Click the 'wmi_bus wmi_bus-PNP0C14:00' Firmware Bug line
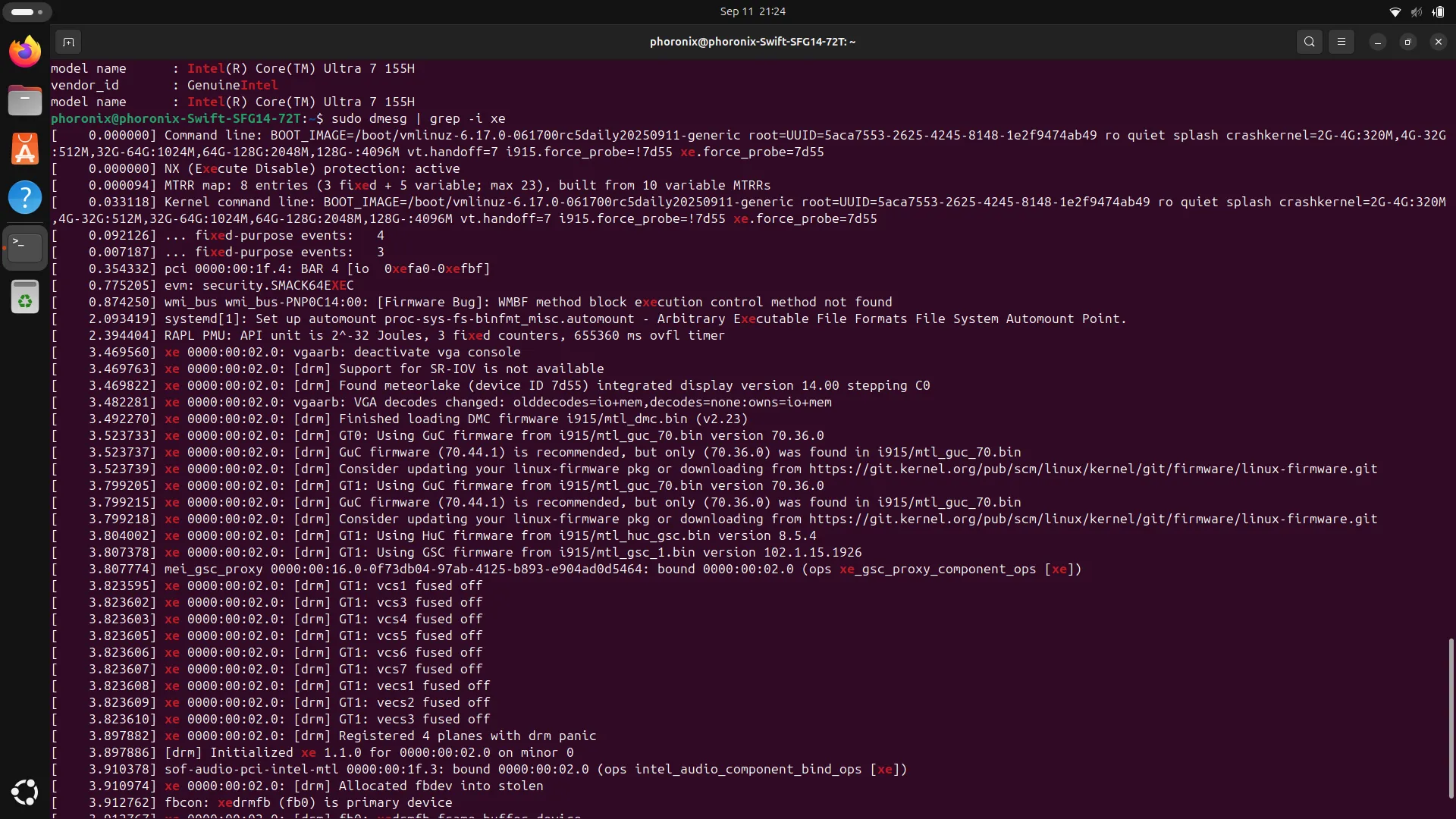 click(472, 302)
